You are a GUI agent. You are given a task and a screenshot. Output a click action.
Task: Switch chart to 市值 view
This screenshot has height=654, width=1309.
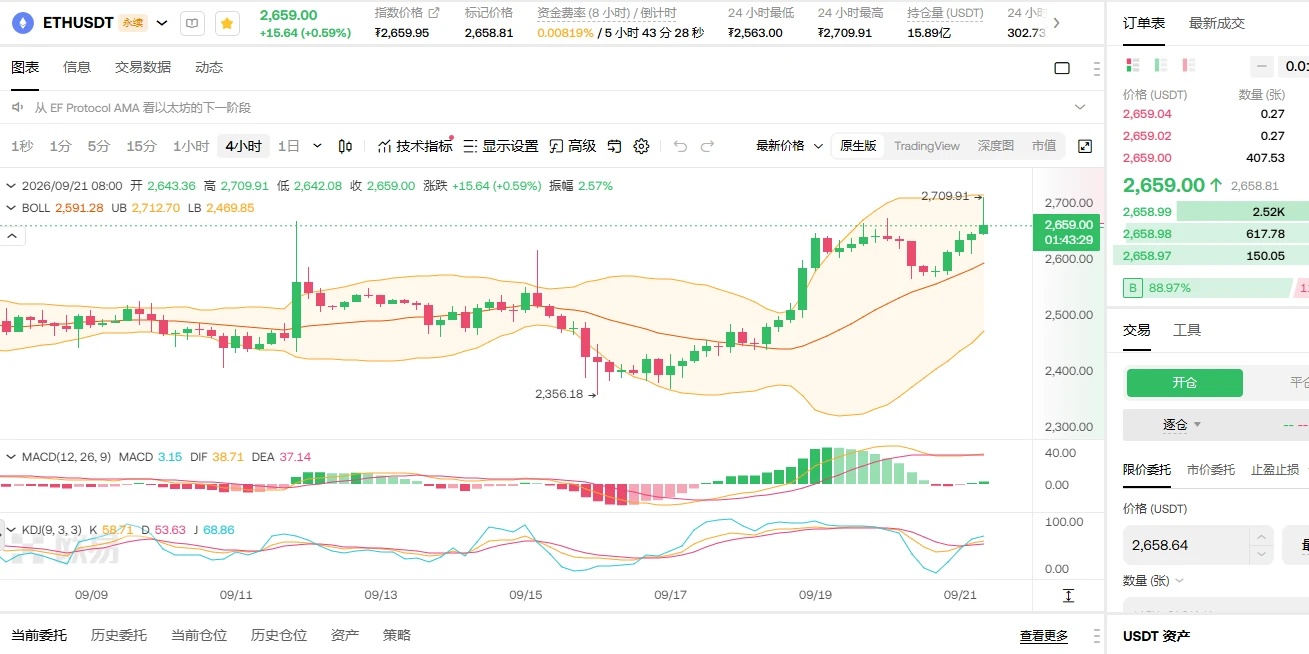click(x=1043, y=146)
